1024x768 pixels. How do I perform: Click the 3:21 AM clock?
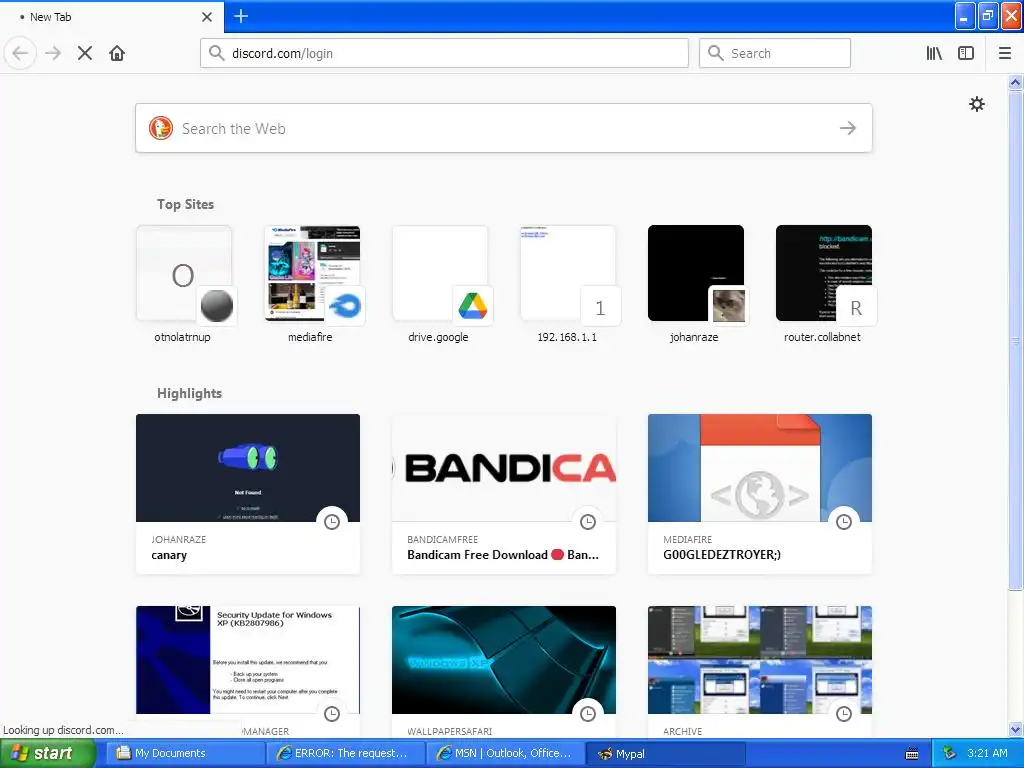987,754
